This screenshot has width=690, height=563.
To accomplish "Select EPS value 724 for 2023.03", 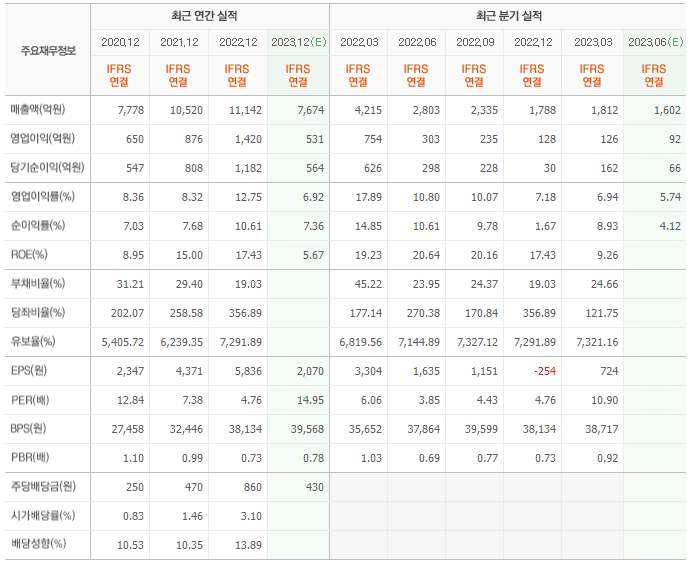I will [x=609, y=372].
